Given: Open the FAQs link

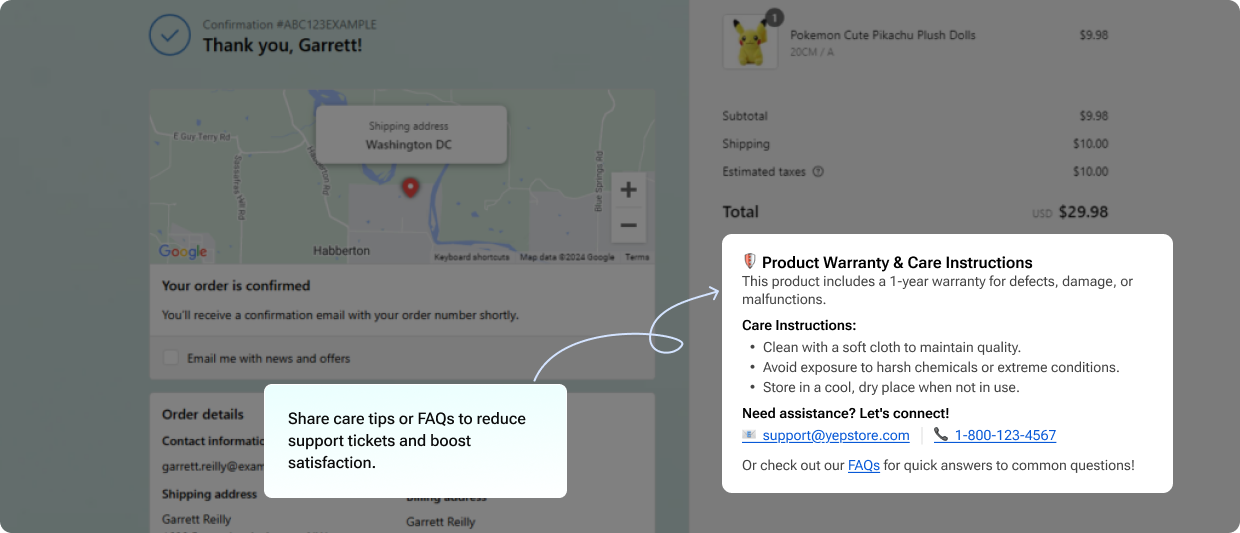Looking at the screenshot, I should [x=864, y=465].
